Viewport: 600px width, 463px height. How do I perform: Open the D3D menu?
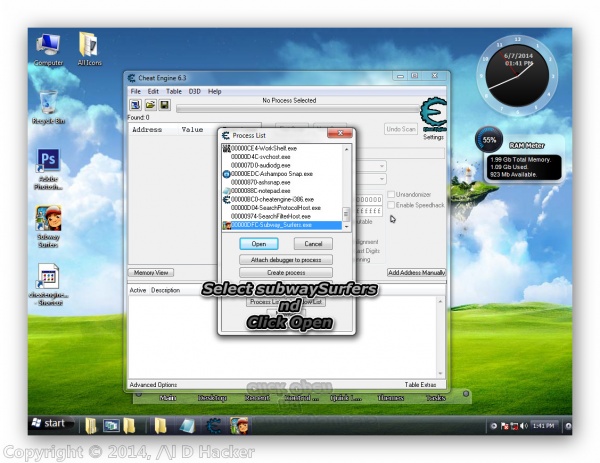click(x=194, y=91)
